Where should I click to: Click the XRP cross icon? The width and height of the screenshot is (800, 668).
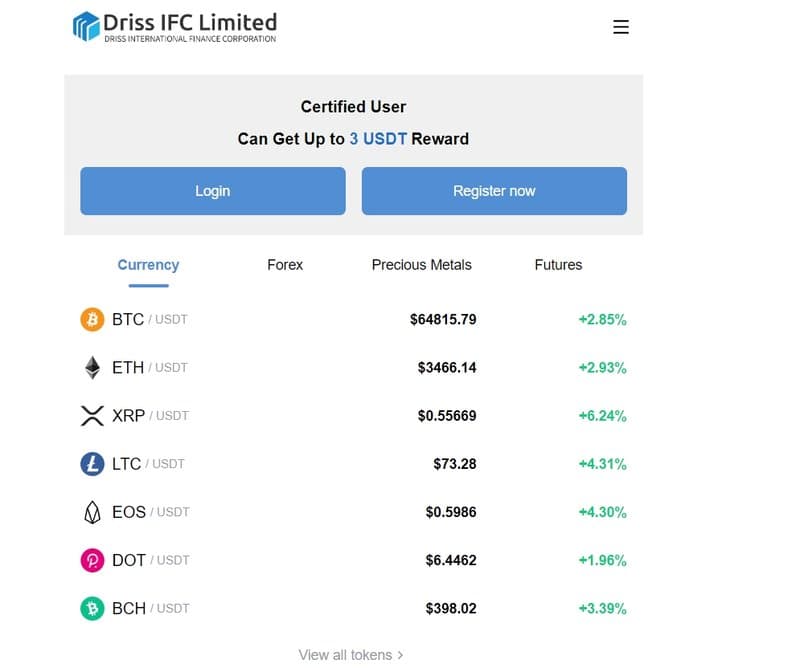[92, 416]
